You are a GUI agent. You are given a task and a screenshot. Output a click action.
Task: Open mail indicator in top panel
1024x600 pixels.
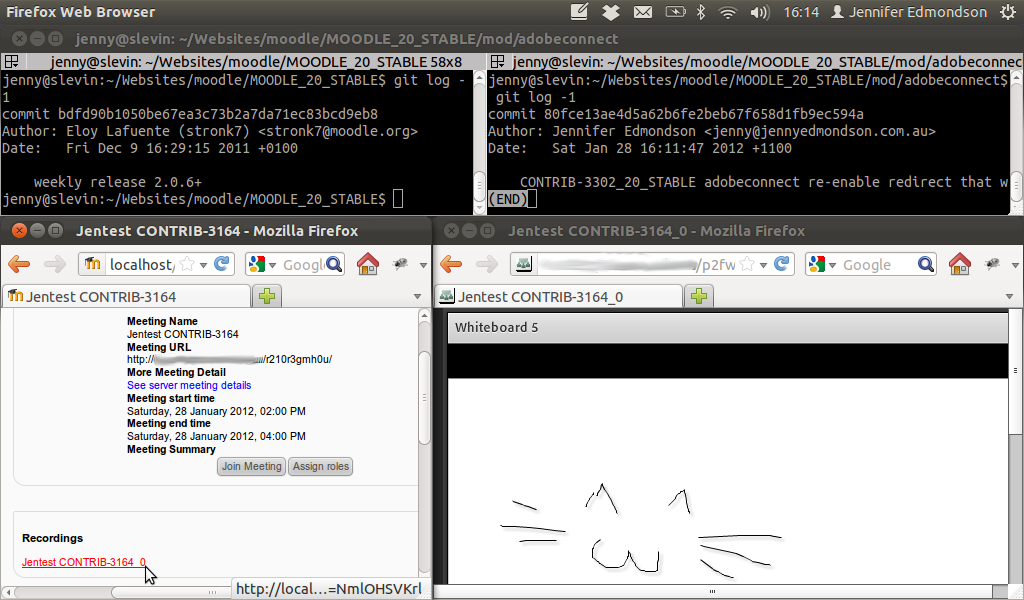[643, 12]
